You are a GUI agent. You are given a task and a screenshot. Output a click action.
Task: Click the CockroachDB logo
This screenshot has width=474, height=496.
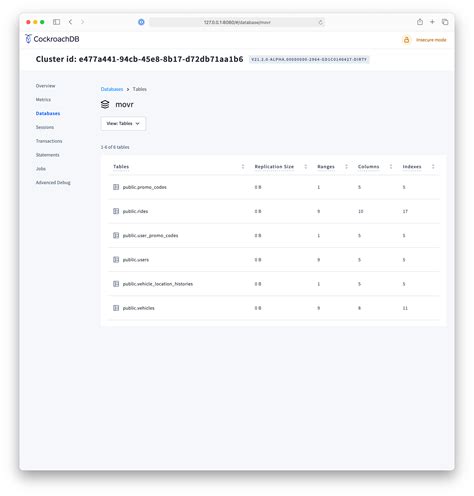click(x=52, y=39)
